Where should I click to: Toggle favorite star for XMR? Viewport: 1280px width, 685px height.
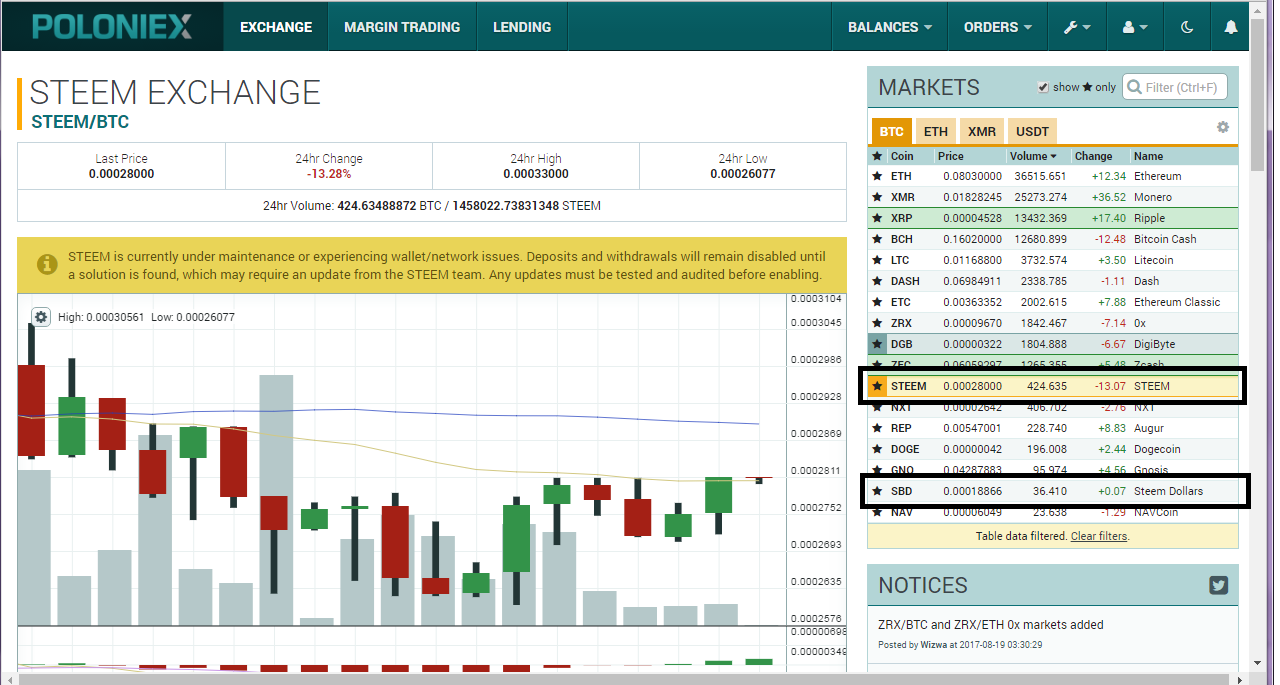(x=877, y=197)
